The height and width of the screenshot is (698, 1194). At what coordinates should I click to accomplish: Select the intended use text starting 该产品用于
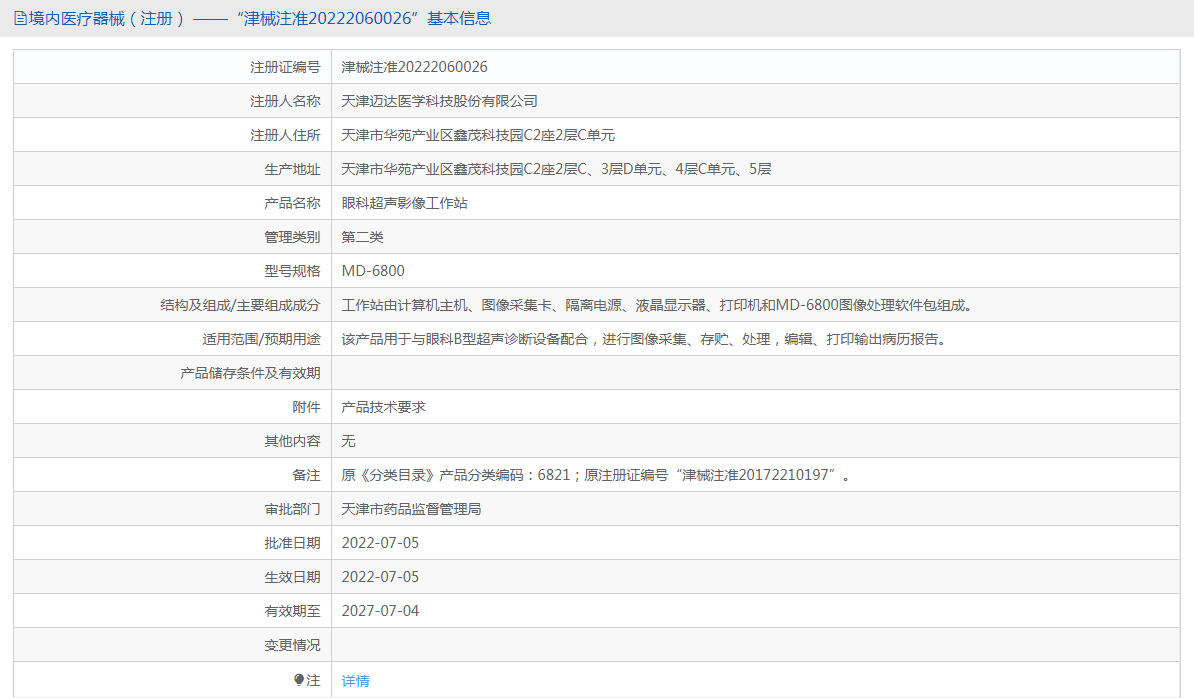point(646,339)
